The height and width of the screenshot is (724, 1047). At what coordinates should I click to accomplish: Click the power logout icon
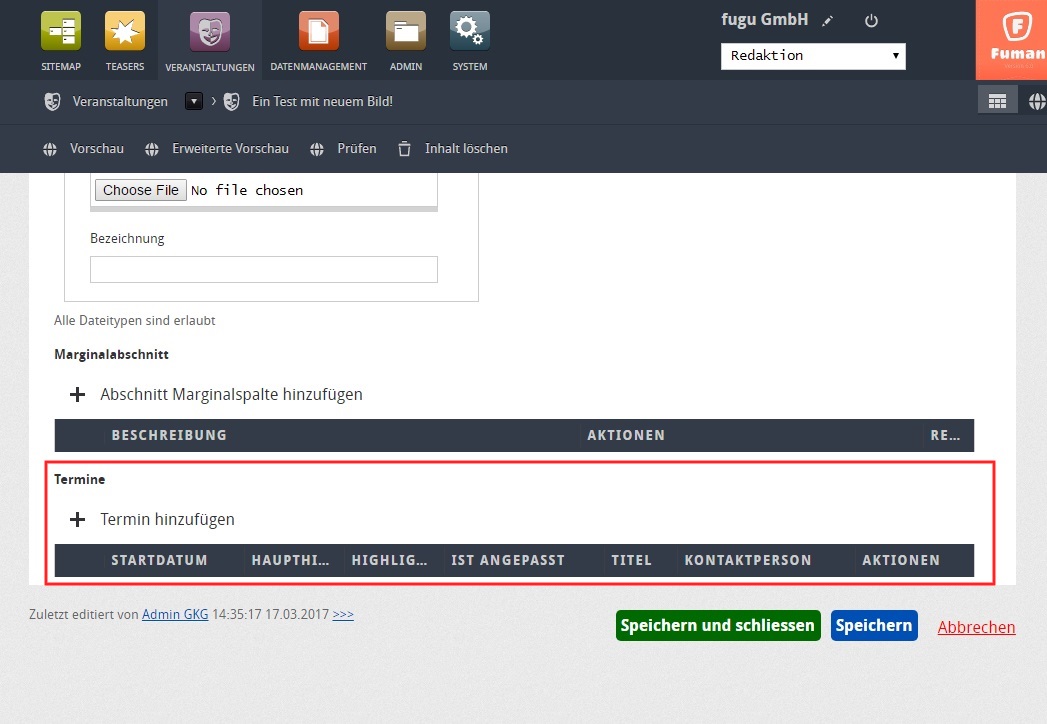[871, 21]
